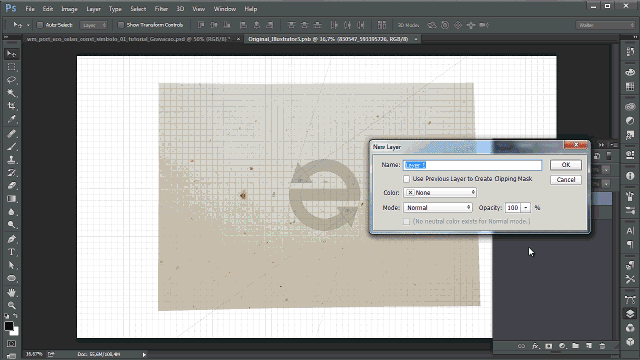Open the Auto-Select Layer dropdown
This screenshot has height=360, width=640.
click(94, 25)
